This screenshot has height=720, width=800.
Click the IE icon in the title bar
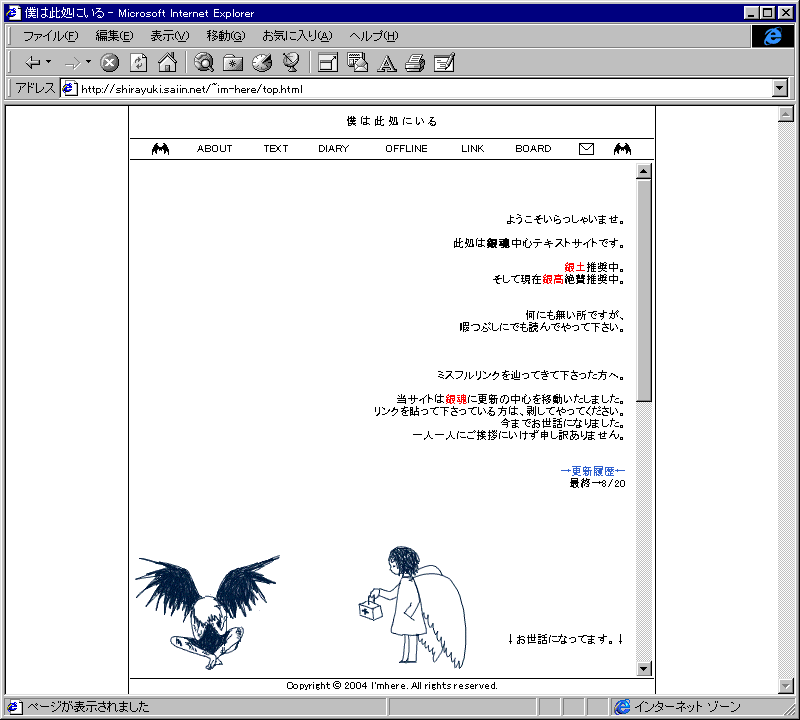[x=13, y=13]
